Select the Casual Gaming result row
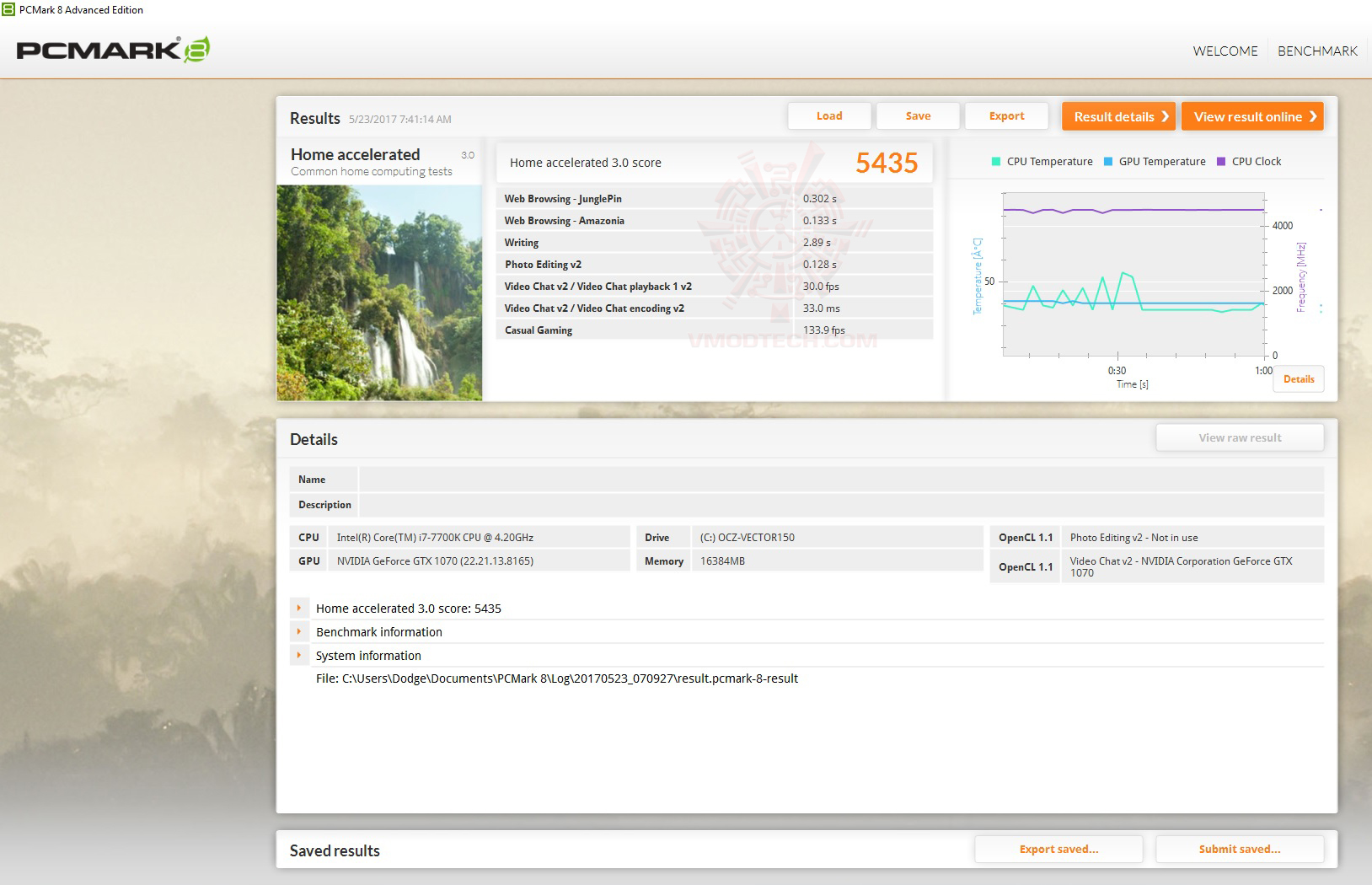 click(x=715, y=330)
